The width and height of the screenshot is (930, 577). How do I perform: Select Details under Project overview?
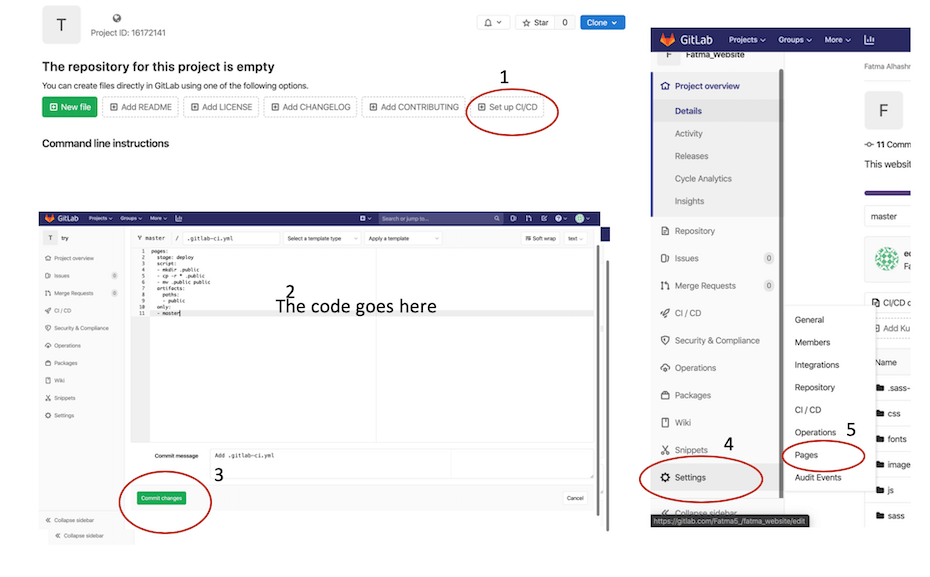(x=688, y=111)
